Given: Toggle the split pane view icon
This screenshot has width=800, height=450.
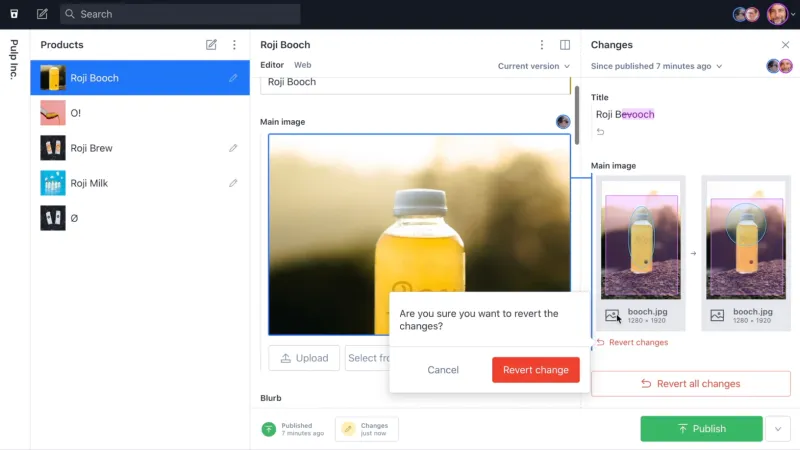Looking at the screenshot, I should tap(565, 45).
